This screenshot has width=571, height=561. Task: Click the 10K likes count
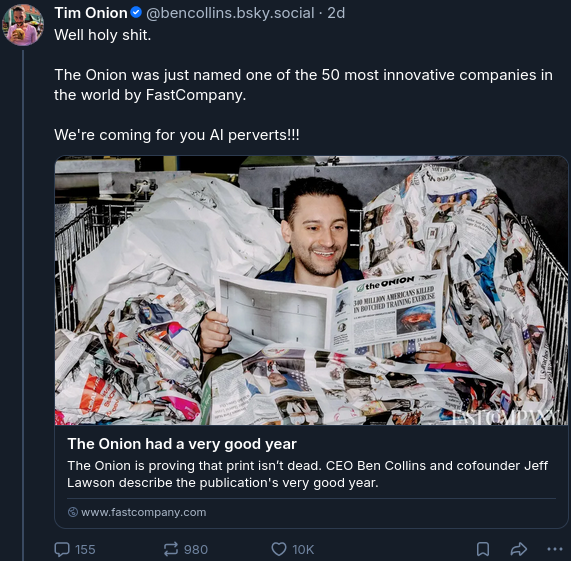(303, 549)
